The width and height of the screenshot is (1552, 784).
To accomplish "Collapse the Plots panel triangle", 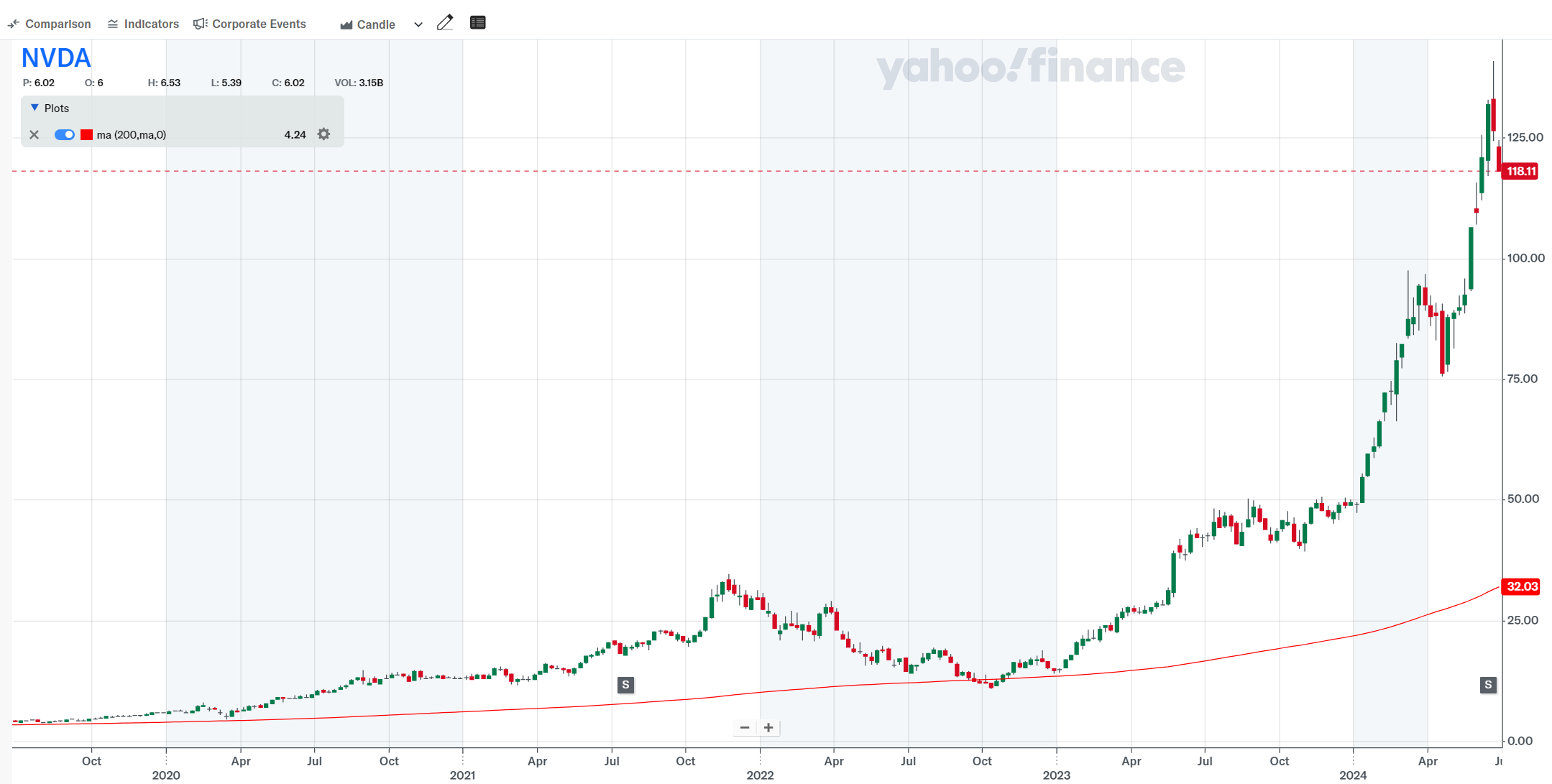I will pos(35,108).
